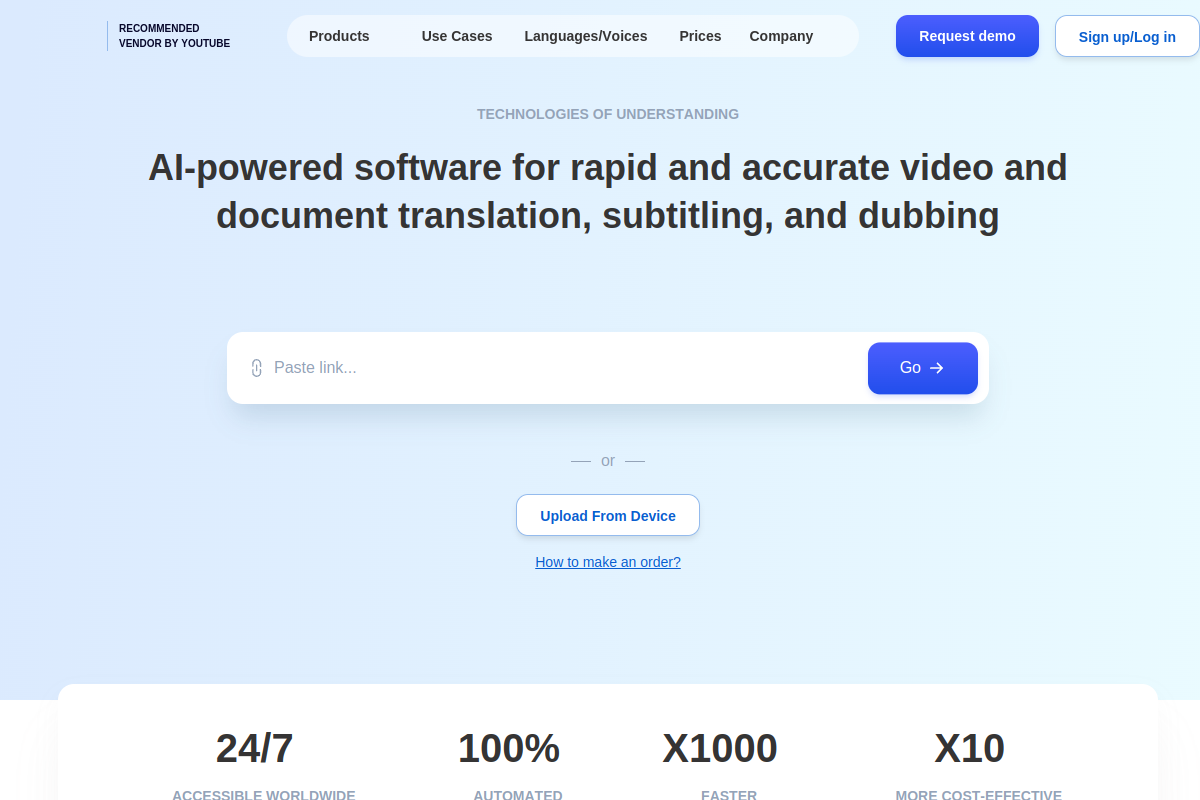Submit with the Go button
The height and width of the screenshot is (800, 1200).
point(923,368)
